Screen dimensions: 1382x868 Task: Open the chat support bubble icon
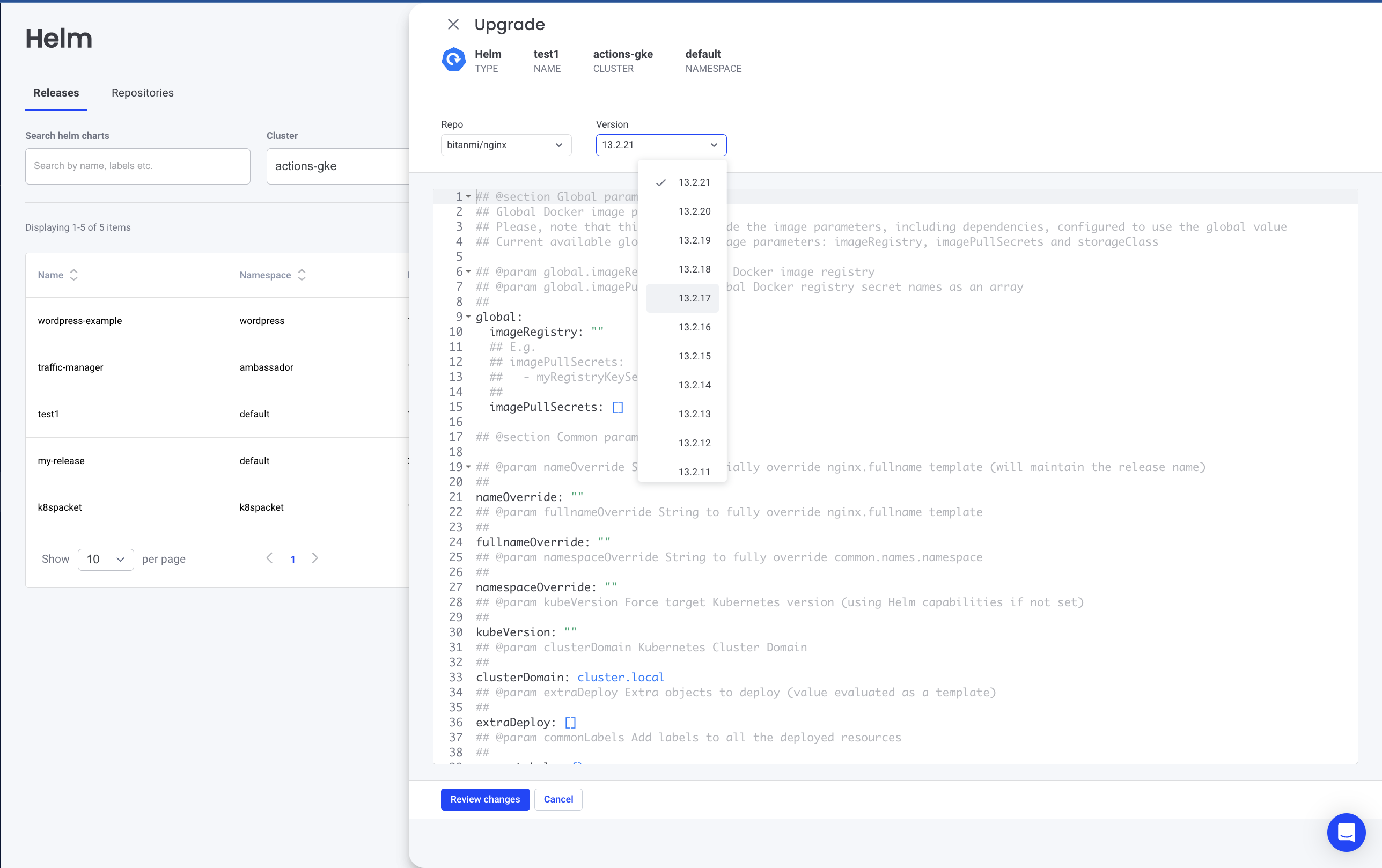[x=1346, y=832]
